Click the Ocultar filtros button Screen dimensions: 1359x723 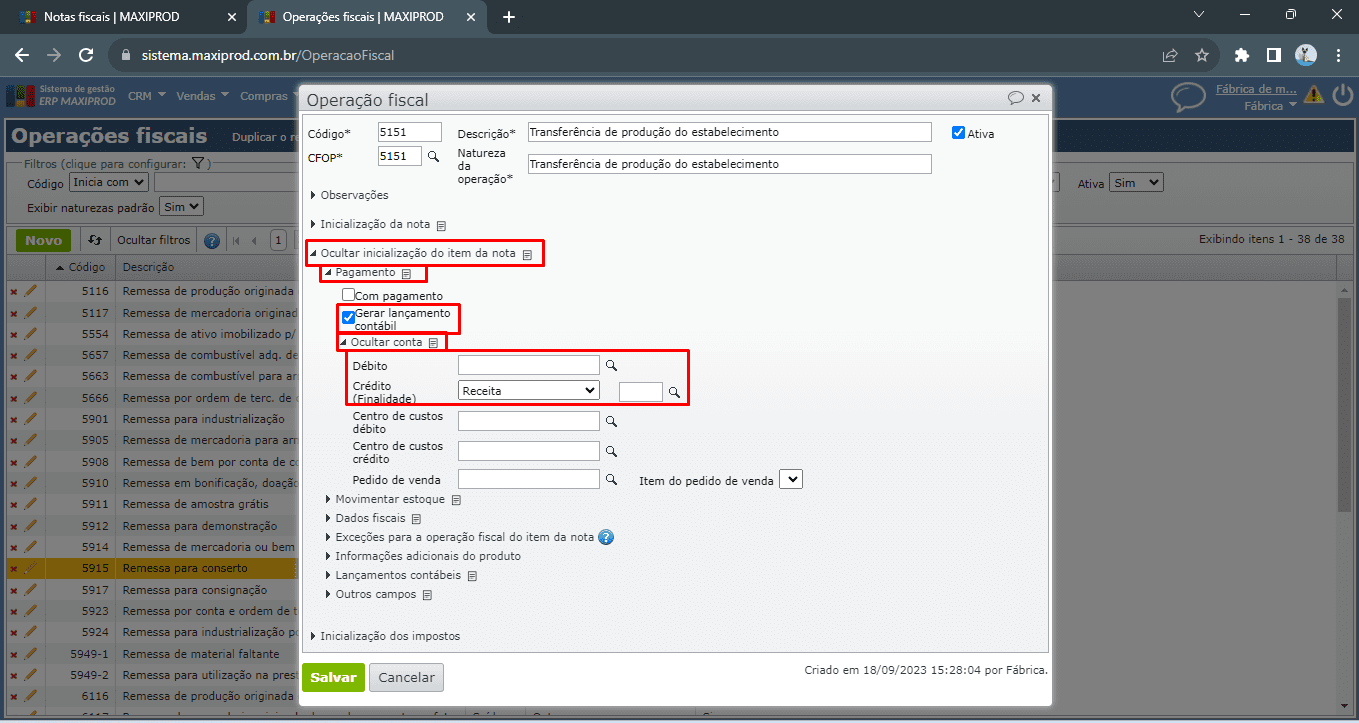click(153, 240)
